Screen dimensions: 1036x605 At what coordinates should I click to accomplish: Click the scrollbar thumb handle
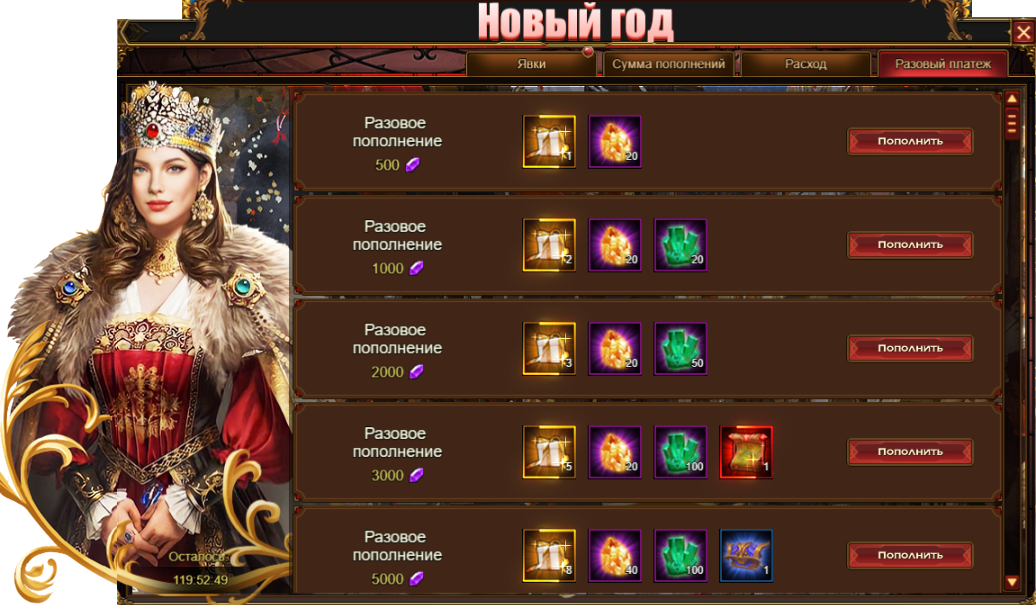pos(1012,123)
